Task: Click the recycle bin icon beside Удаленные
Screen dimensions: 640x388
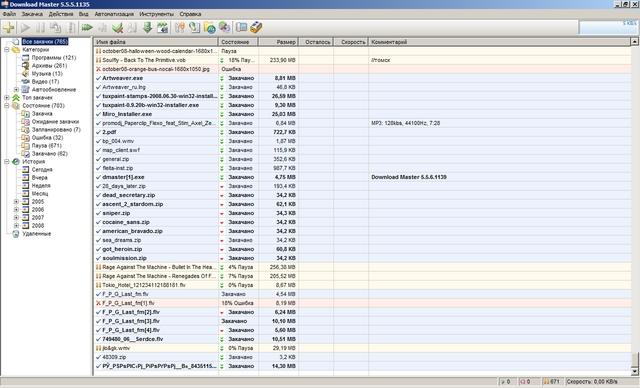Action: pos(16,234)
